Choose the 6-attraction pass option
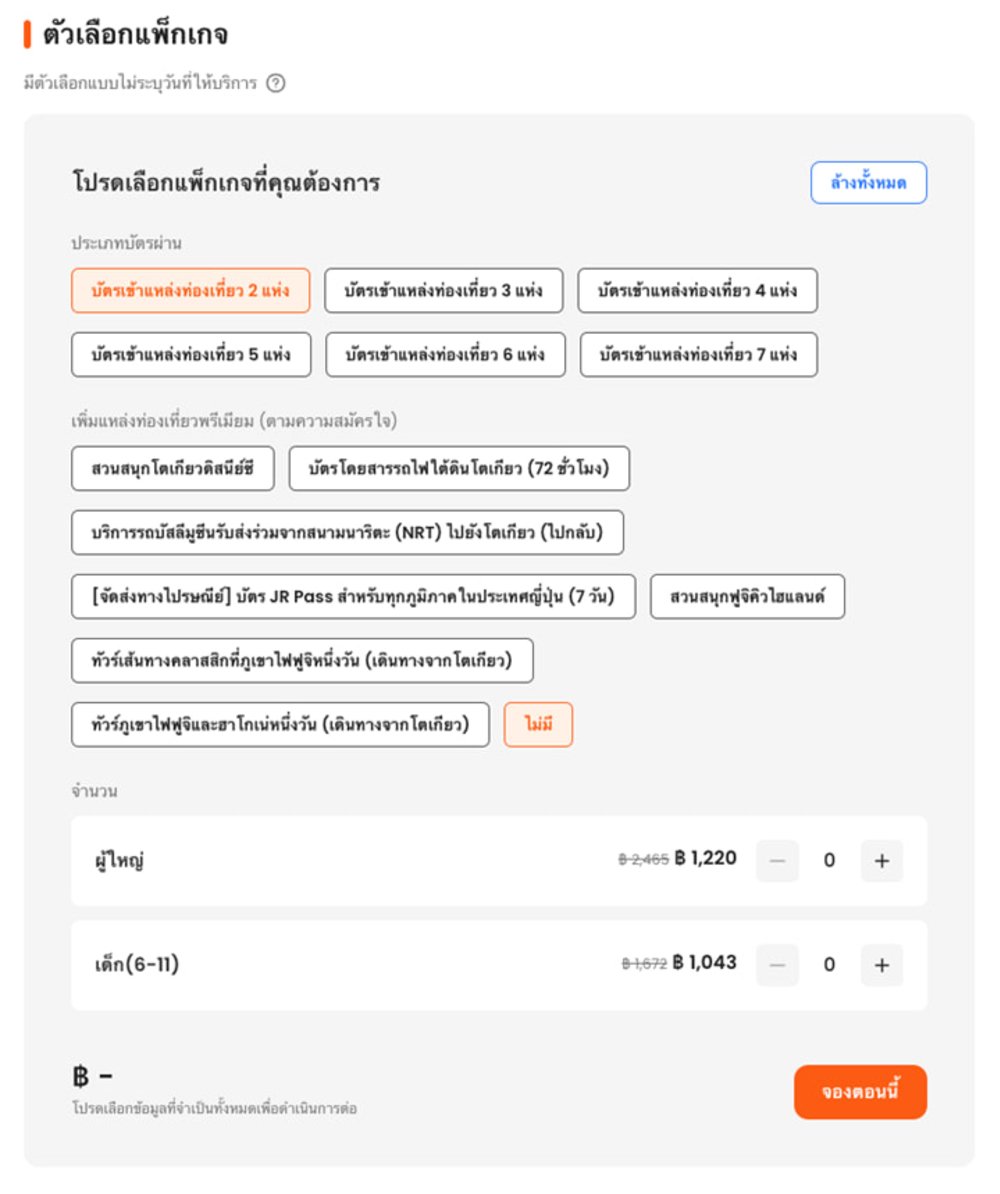The width and height of the screenshot is (1000, 1194). [x=445, y=355]
